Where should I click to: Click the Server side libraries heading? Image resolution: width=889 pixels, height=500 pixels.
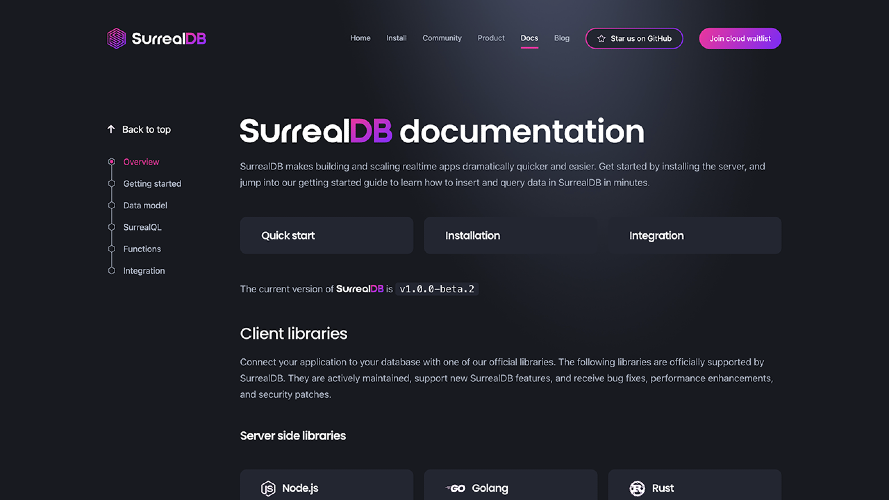[293, 435]
